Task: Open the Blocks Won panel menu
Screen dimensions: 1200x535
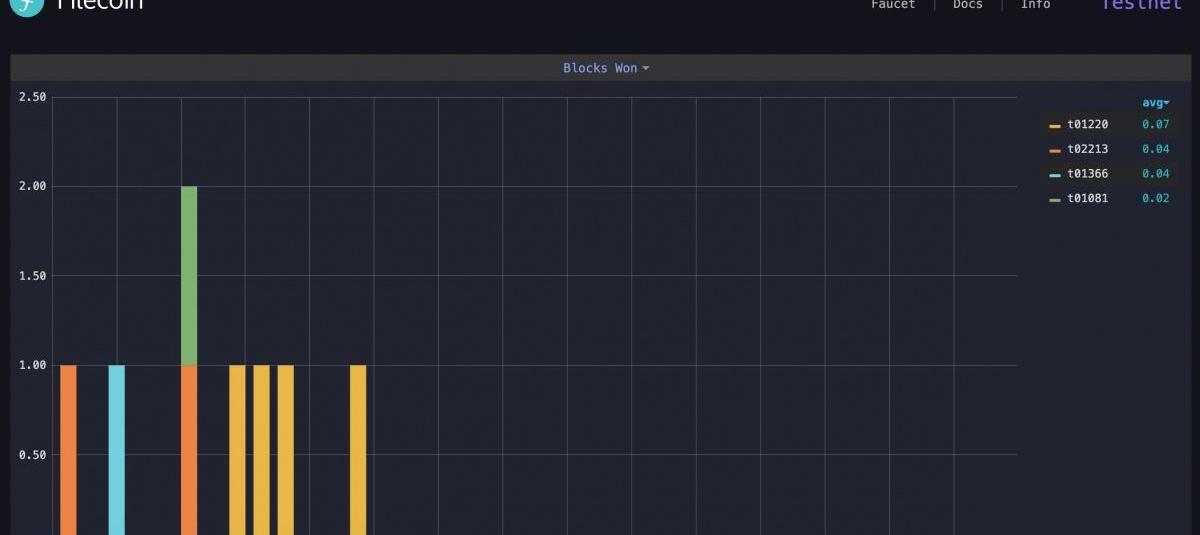Action: pyautogui.click(x=605, y=68)
